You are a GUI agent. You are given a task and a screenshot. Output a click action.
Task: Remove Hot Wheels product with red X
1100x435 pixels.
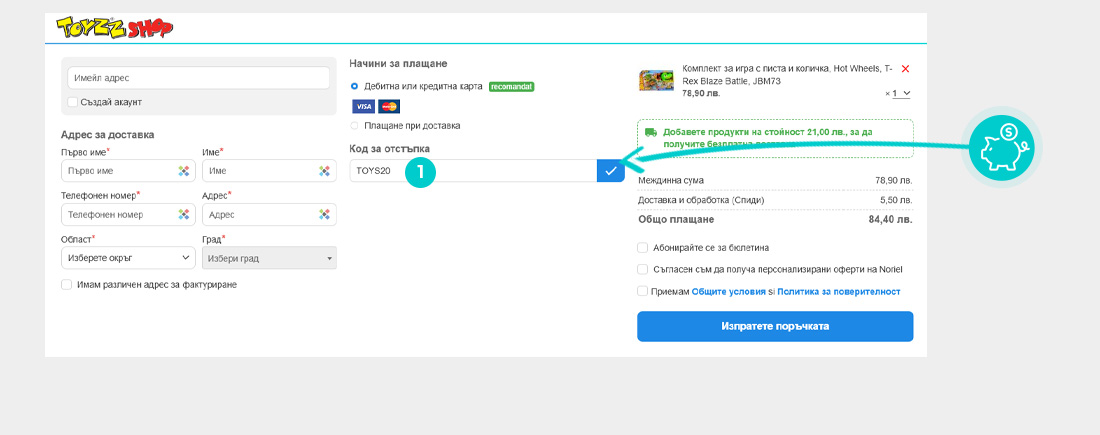[x=905, y=69]
